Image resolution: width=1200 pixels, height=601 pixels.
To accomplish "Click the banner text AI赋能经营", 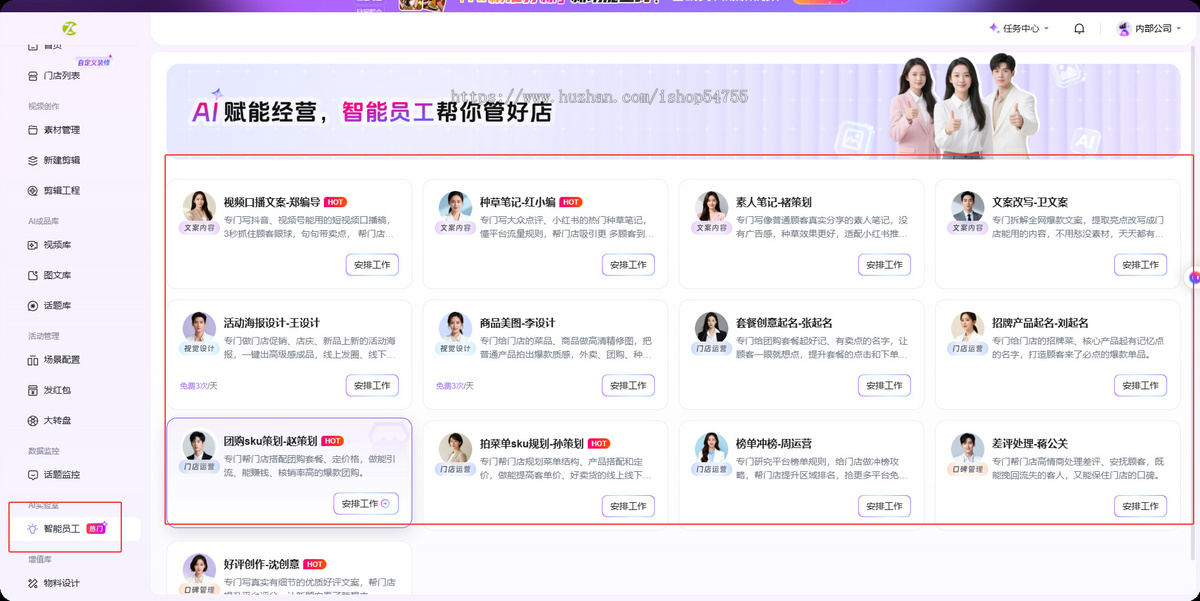I will pyautogui.click(x=254, y=111).
